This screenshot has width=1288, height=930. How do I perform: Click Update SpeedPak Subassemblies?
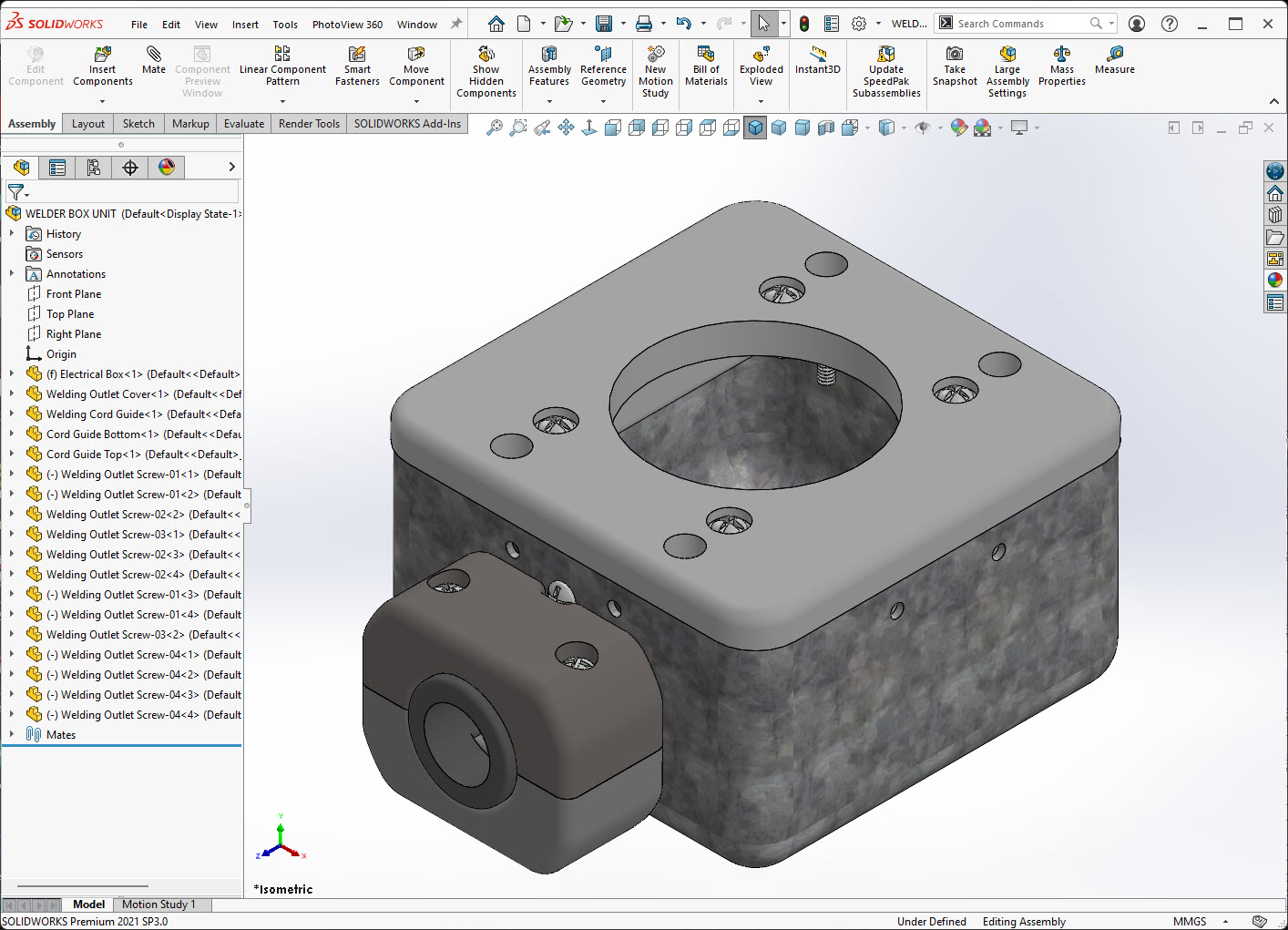pos(886,72)
